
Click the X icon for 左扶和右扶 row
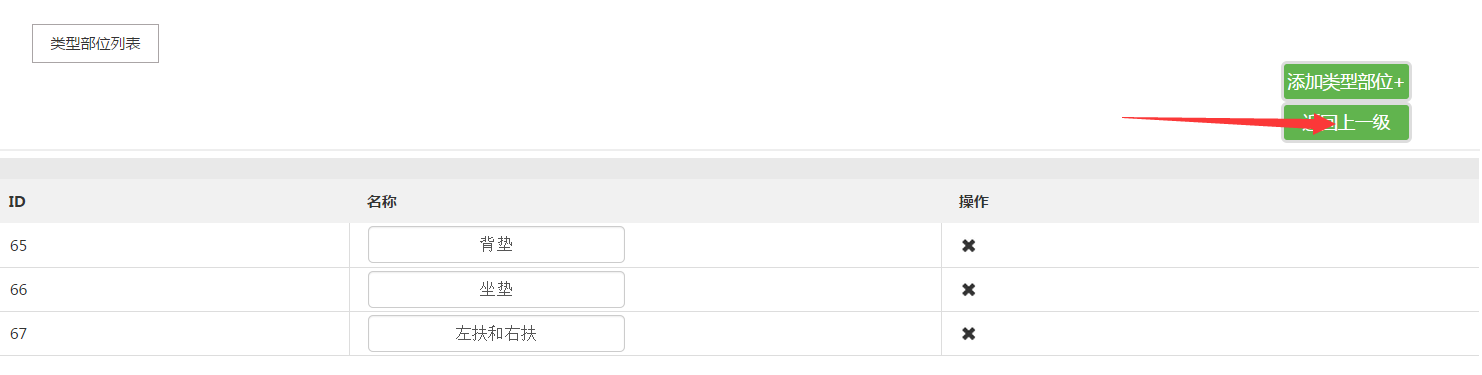click(968, 333)
